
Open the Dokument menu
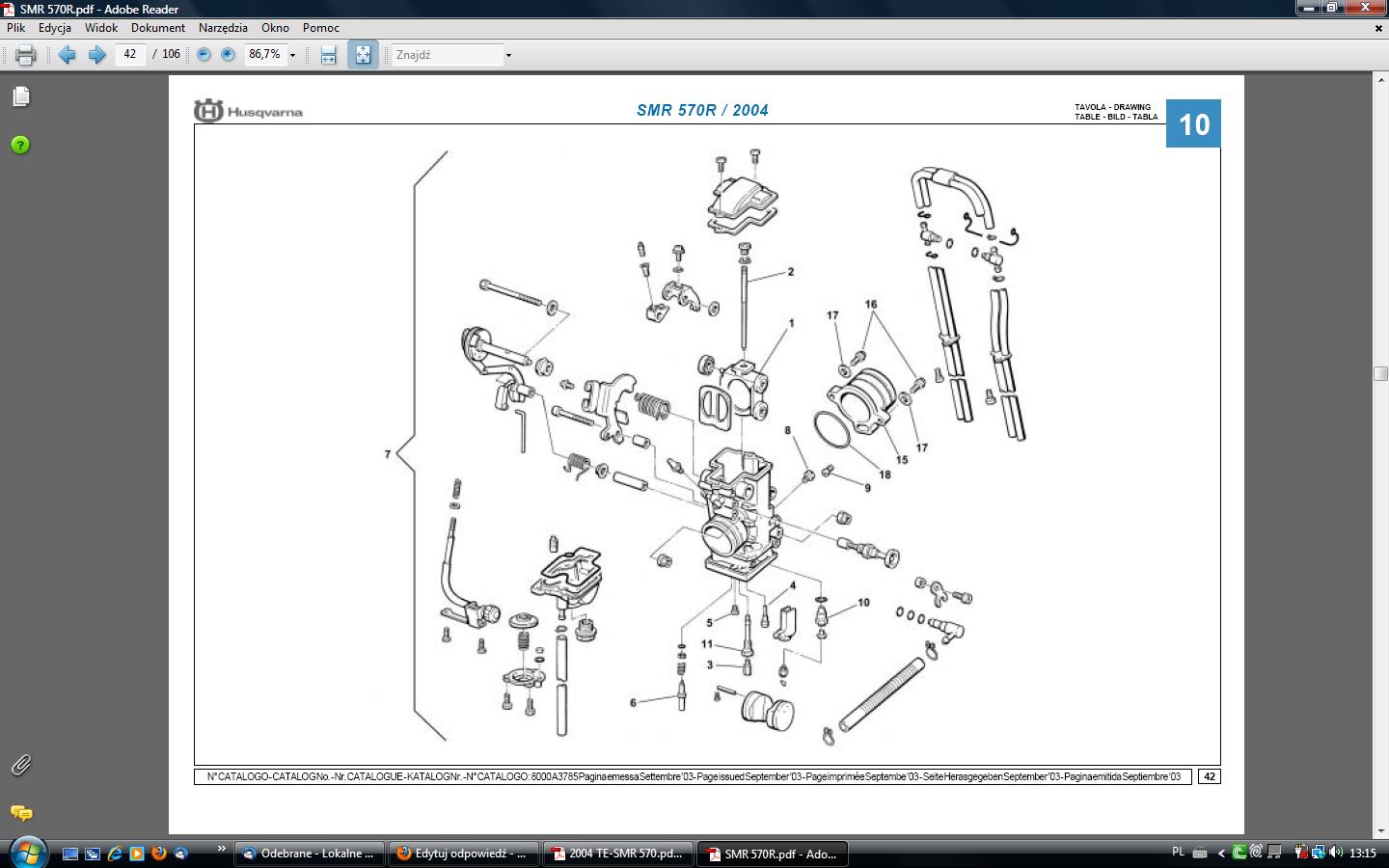coord(158,28)
